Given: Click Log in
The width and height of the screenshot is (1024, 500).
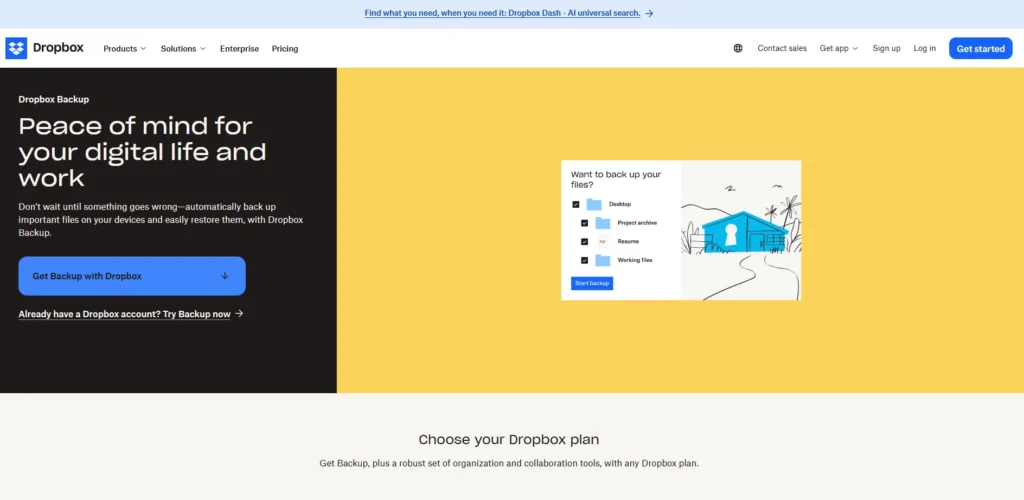Looking at the screenshot, I should click(924, 48).
